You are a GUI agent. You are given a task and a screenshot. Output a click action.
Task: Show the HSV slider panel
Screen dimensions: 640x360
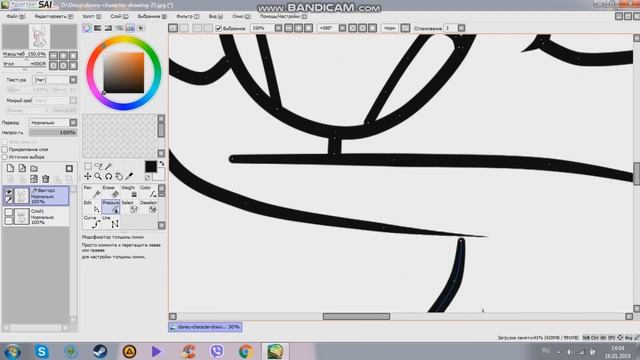coord(108,28)
